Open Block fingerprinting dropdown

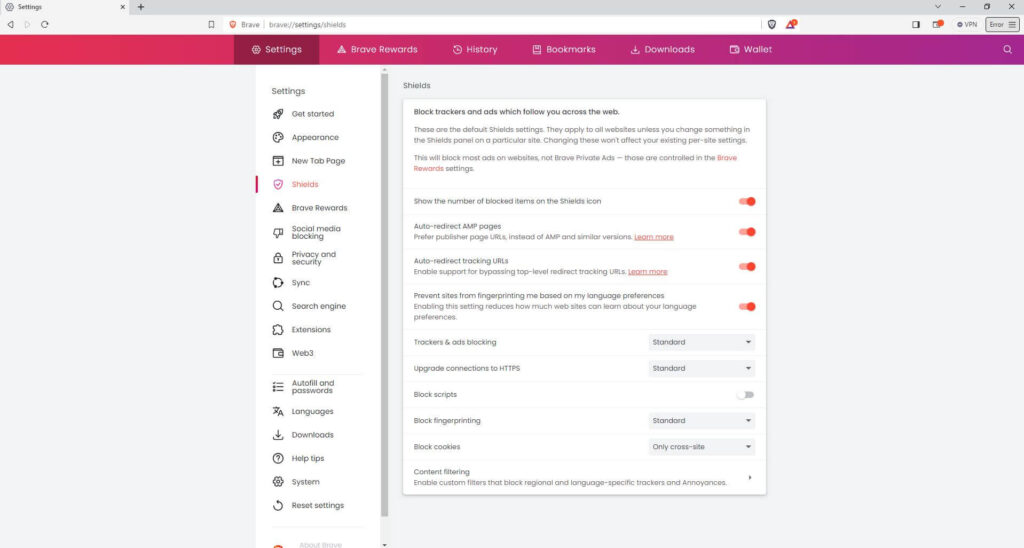point(701,421)
